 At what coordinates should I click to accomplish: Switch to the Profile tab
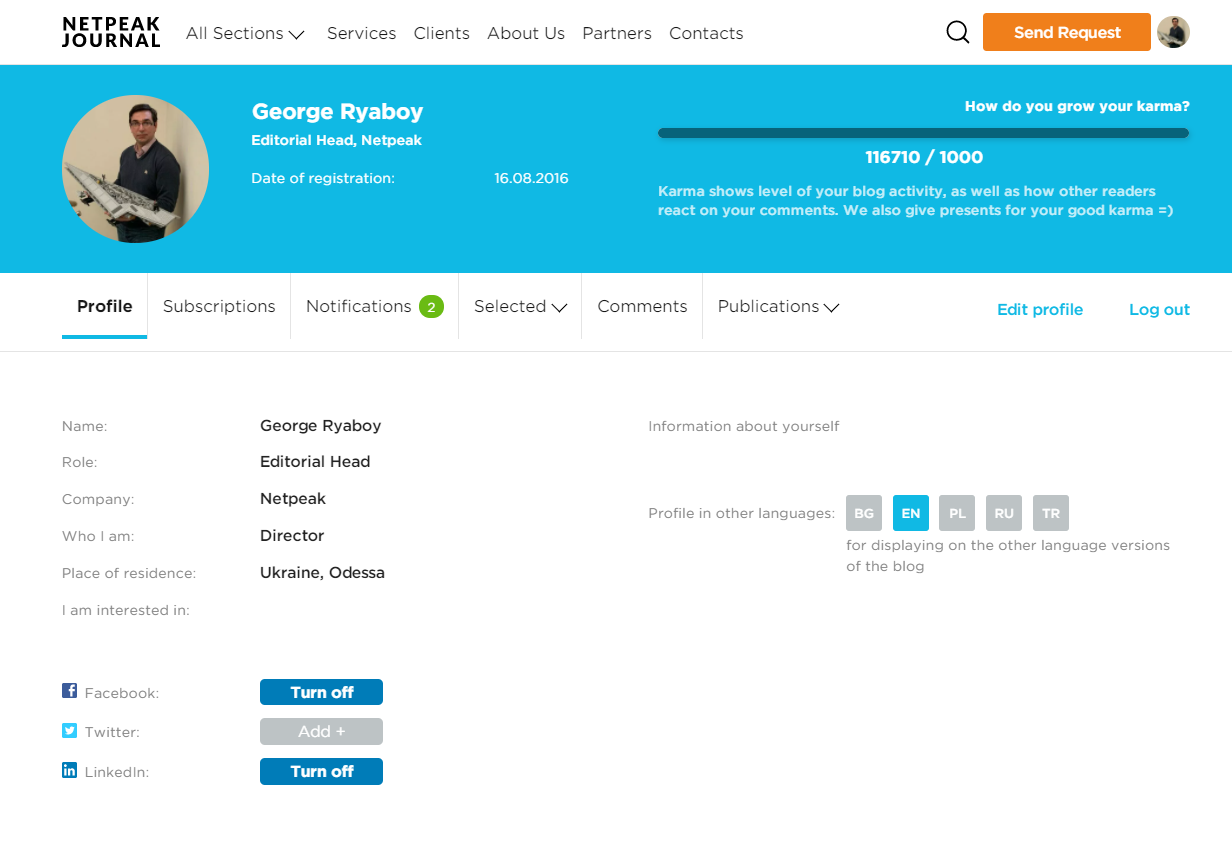click(x=105, y=306)
